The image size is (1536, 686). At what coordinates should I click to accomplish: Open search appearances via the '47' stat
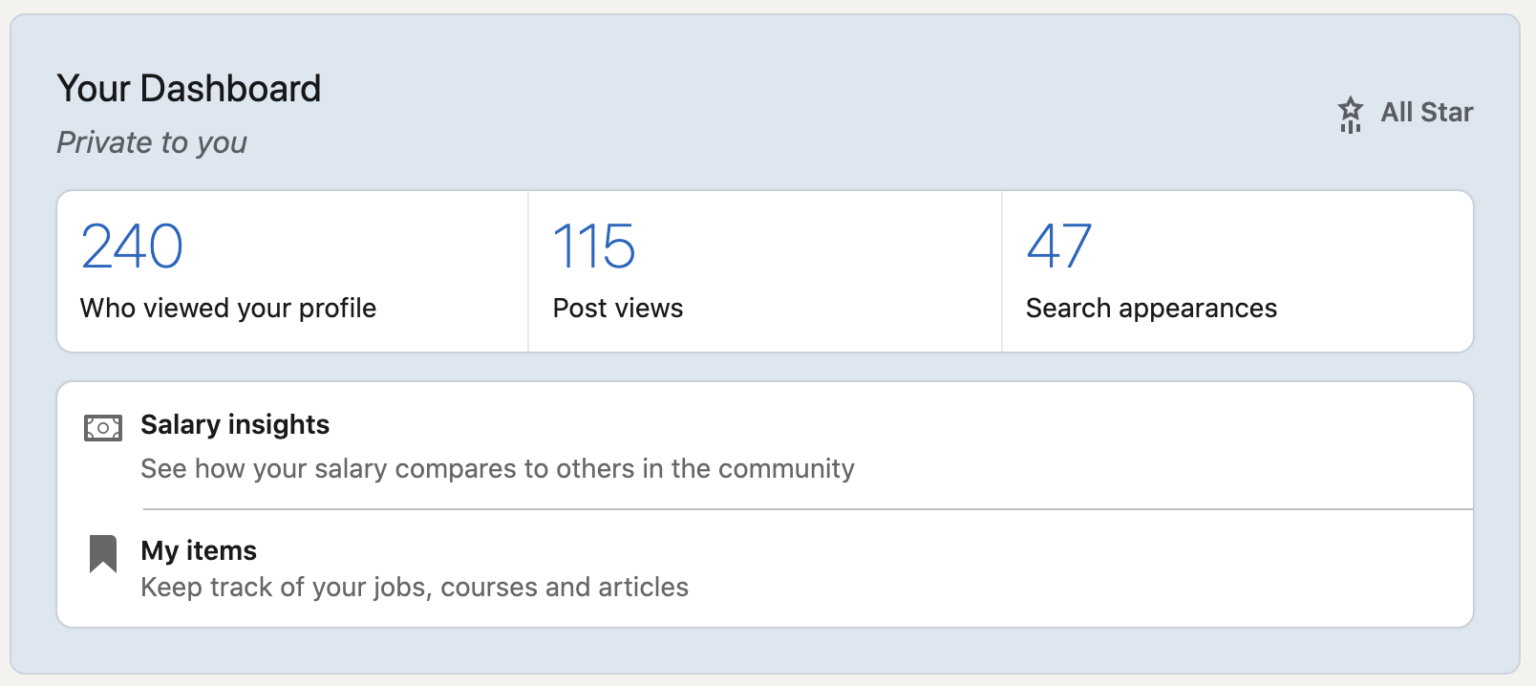tap(1057, 243)
